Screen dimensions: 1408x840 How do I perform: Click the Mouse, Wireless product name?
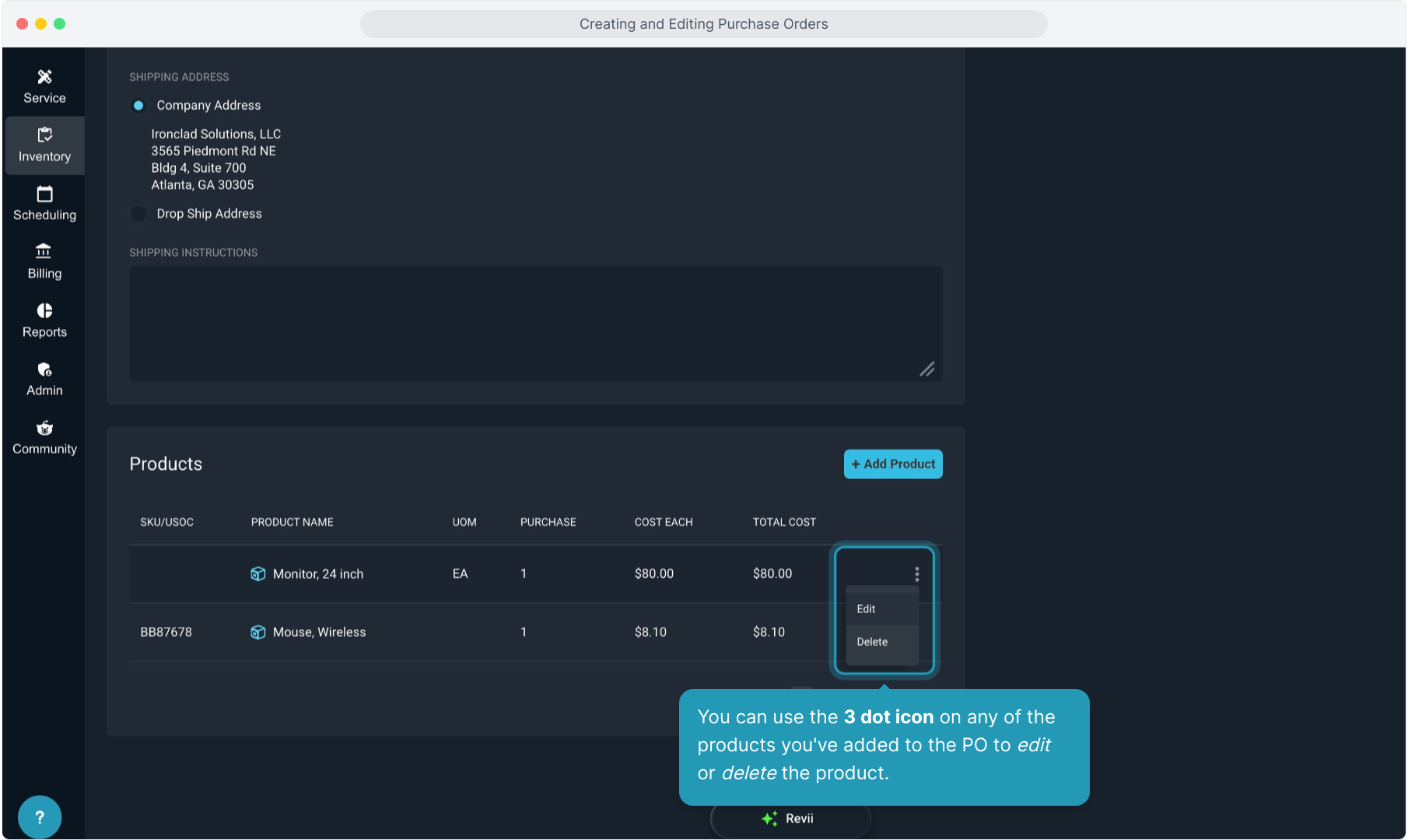point(319,632)
